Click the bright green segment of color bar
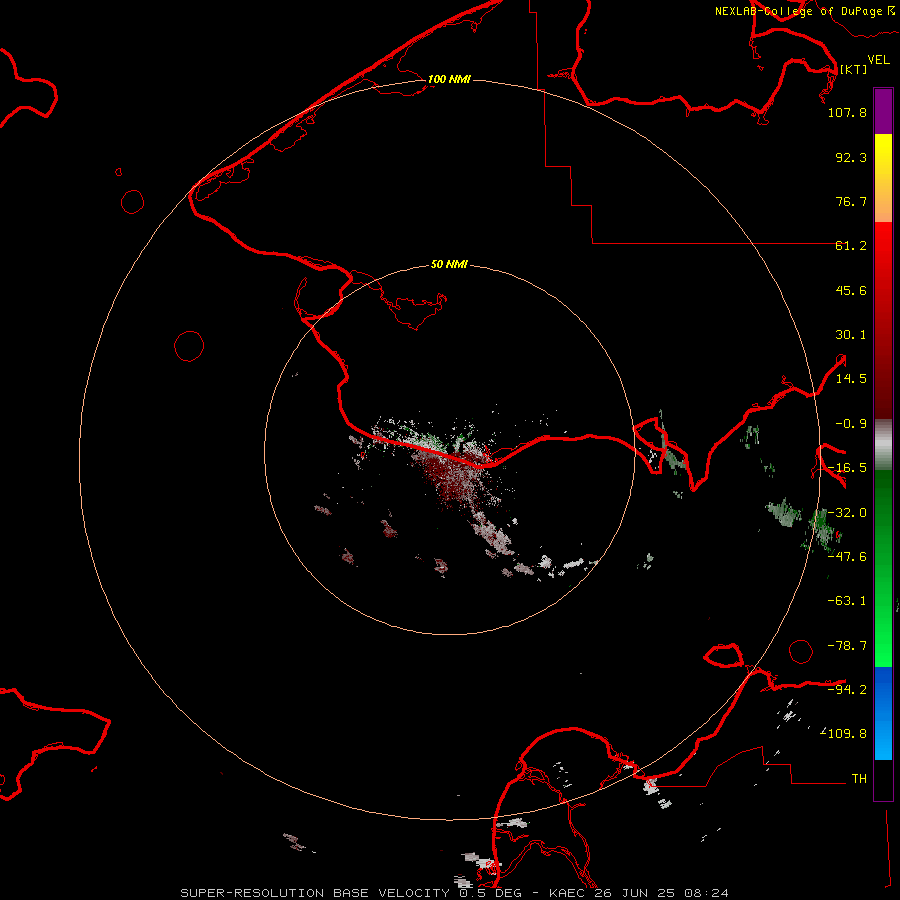 883,568
